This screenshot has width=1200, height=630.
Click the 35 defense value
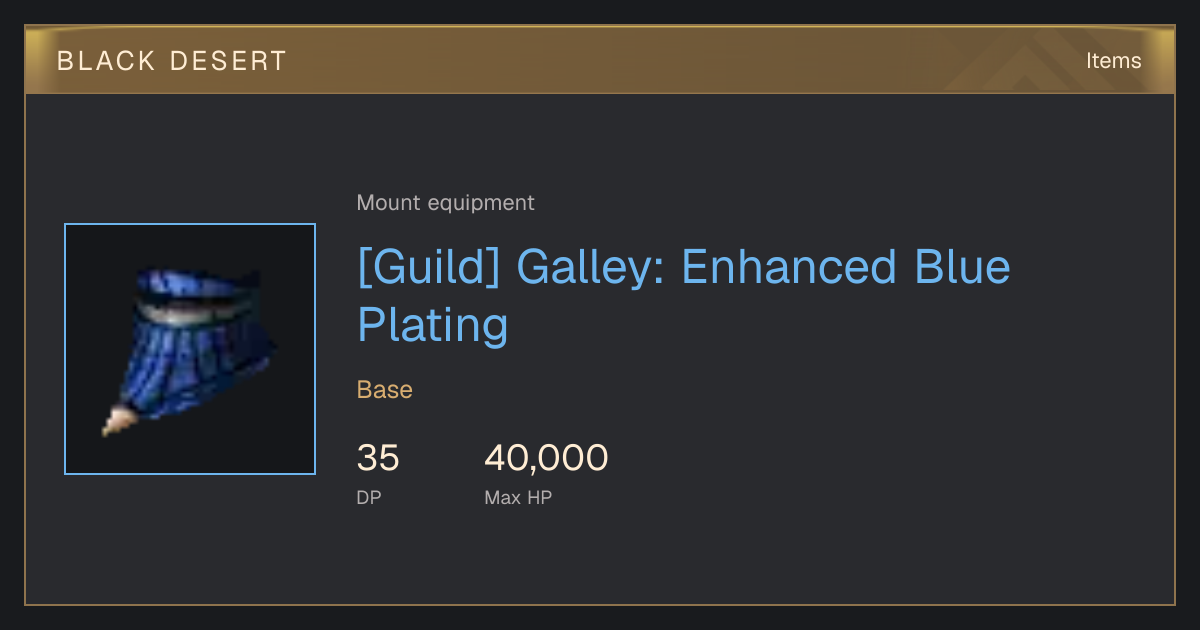point(378,458)
